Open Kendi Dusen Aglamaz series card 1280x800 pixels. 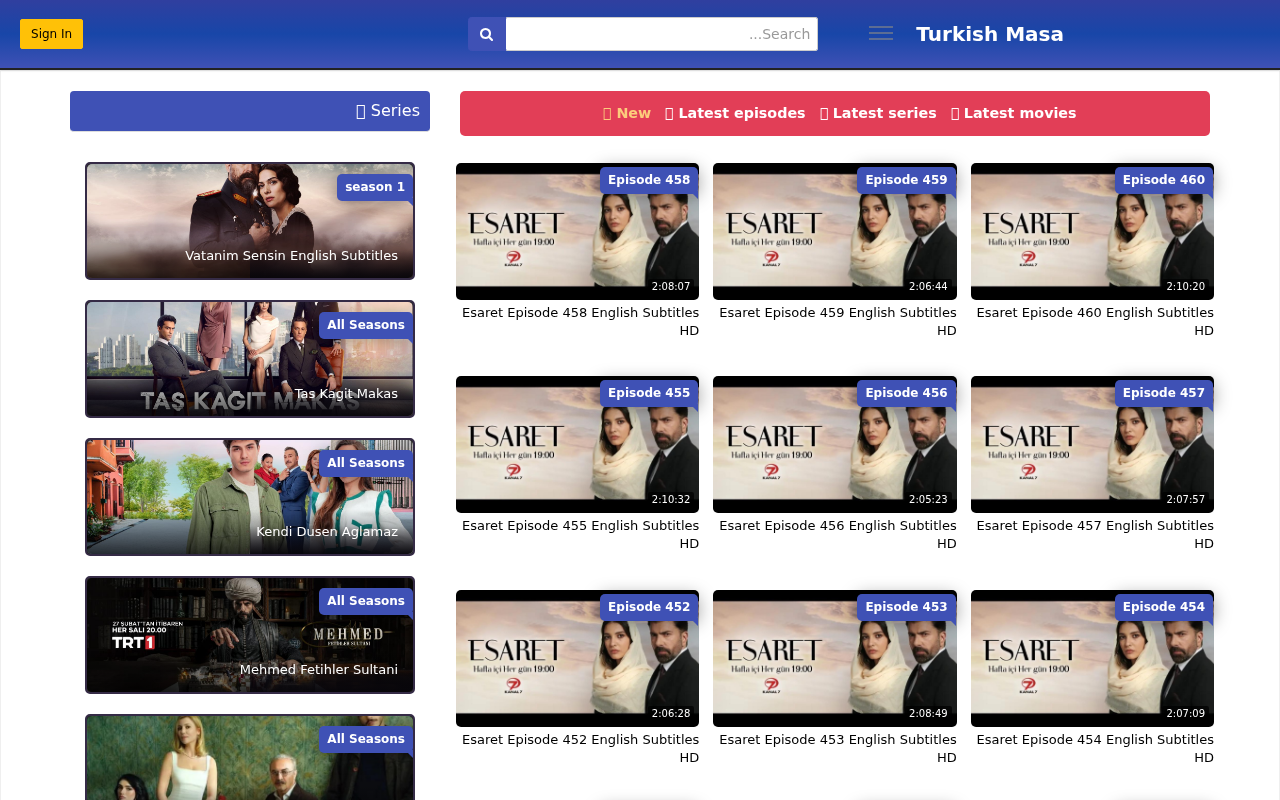250,497
